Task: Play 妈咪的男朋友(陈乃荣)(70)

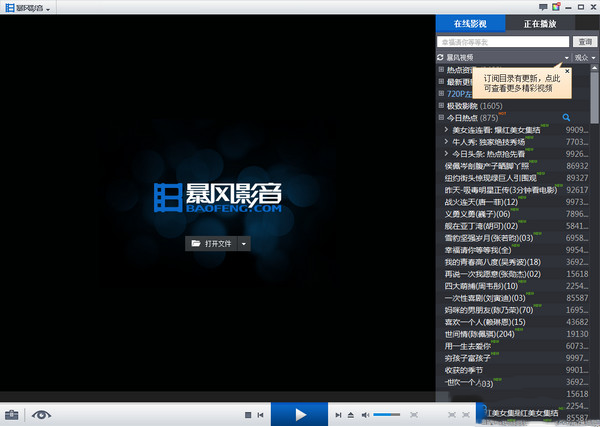Action: (x=489, y=310)
